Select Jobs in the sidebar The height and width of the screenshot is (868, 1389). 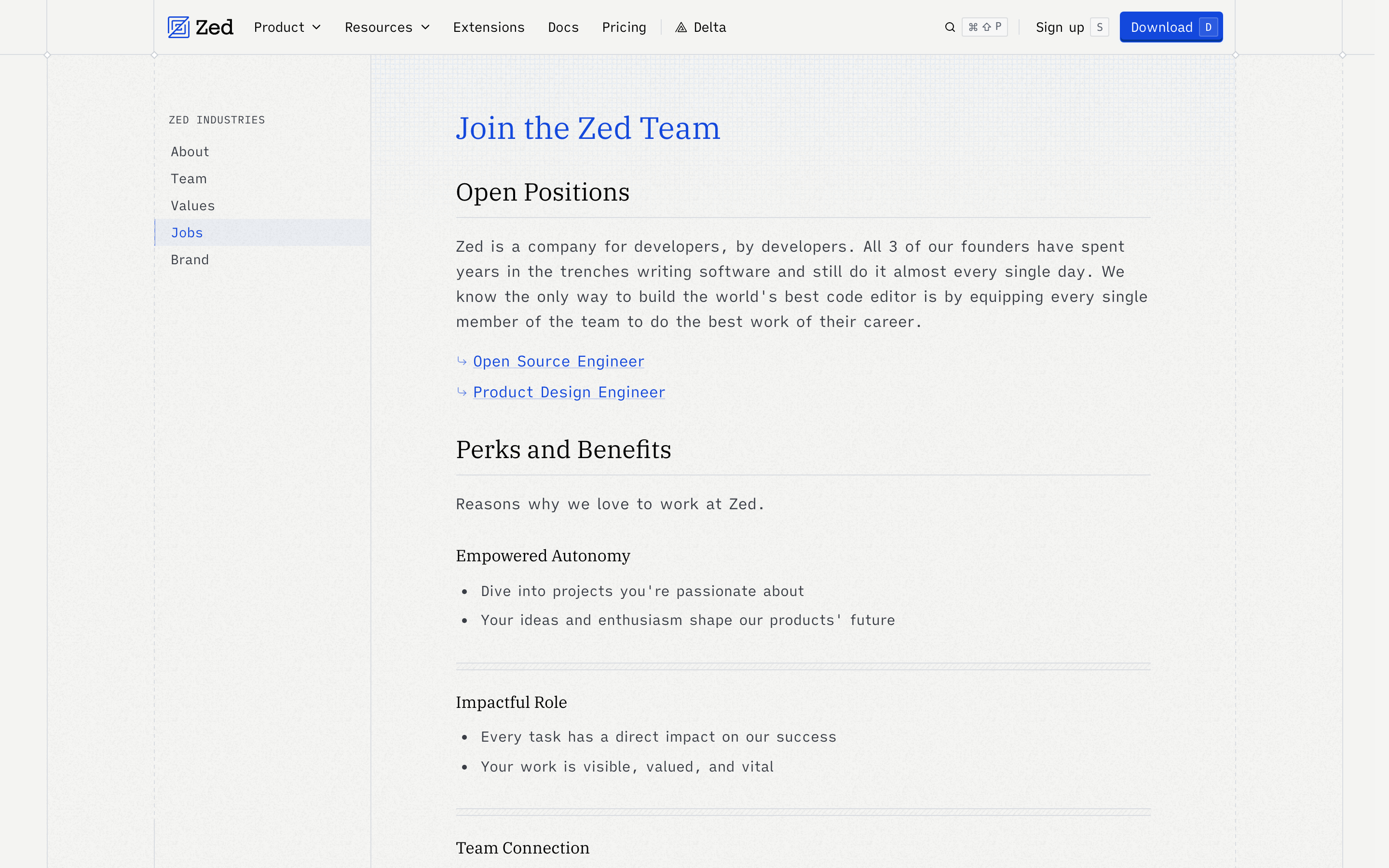[x=263, y=232]
